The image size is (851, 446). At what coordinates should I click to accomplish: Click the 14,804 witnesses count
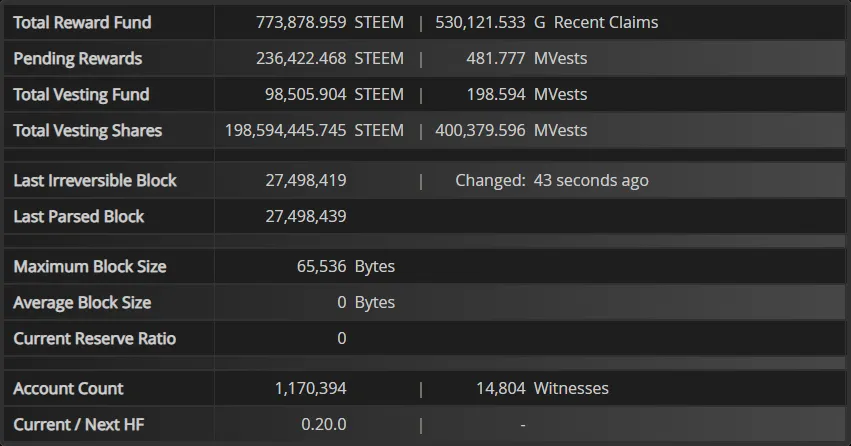[500, 388]
